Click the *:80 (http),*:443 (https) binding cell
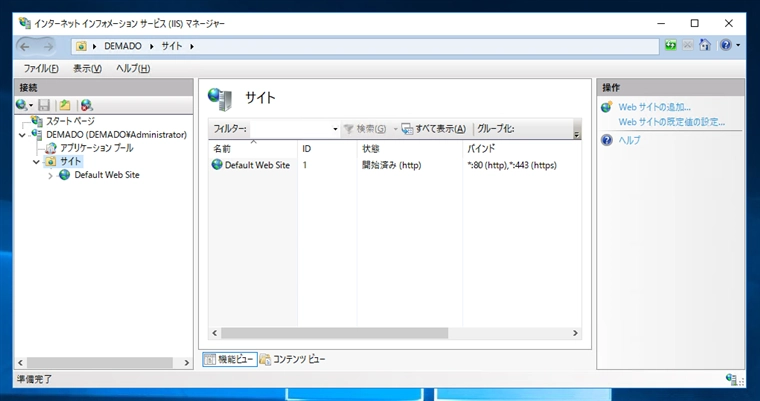This screenshot has width=760, height=401. [x=512, y=165]
